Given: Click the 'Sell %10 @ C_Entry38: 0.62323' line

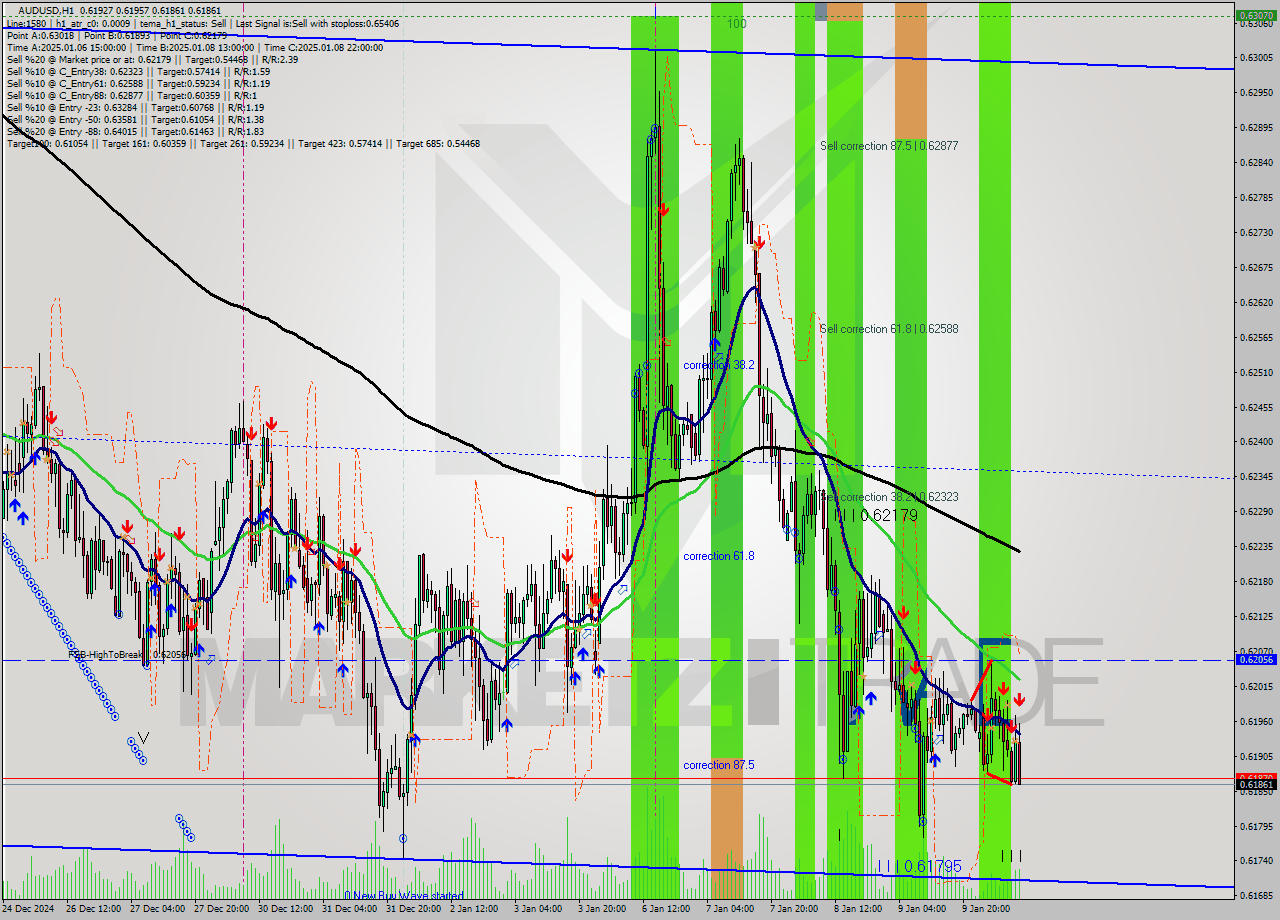Looking at the screenshot, I should [138, 72].
